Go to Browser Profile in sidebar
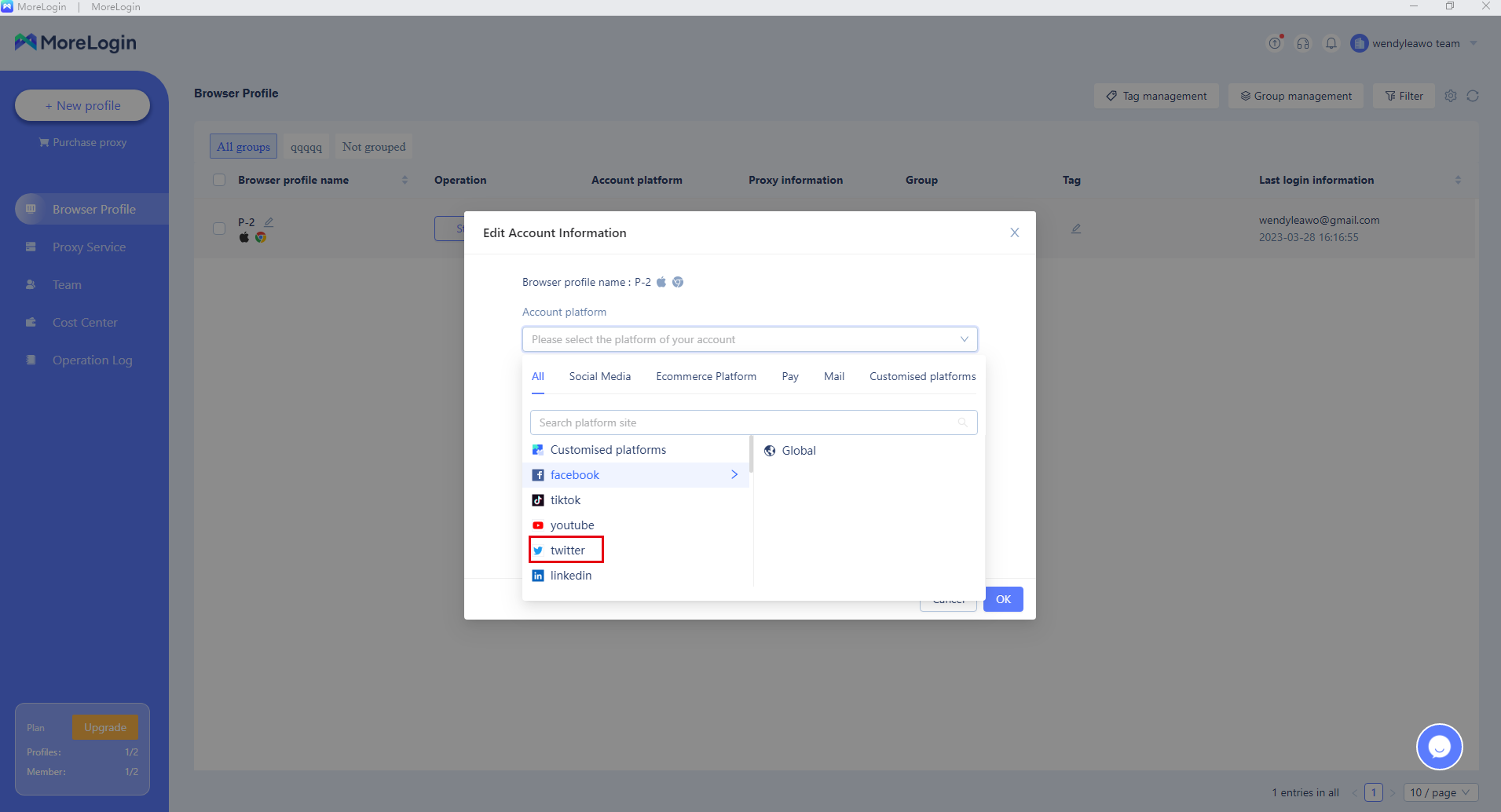 point(92,209)
